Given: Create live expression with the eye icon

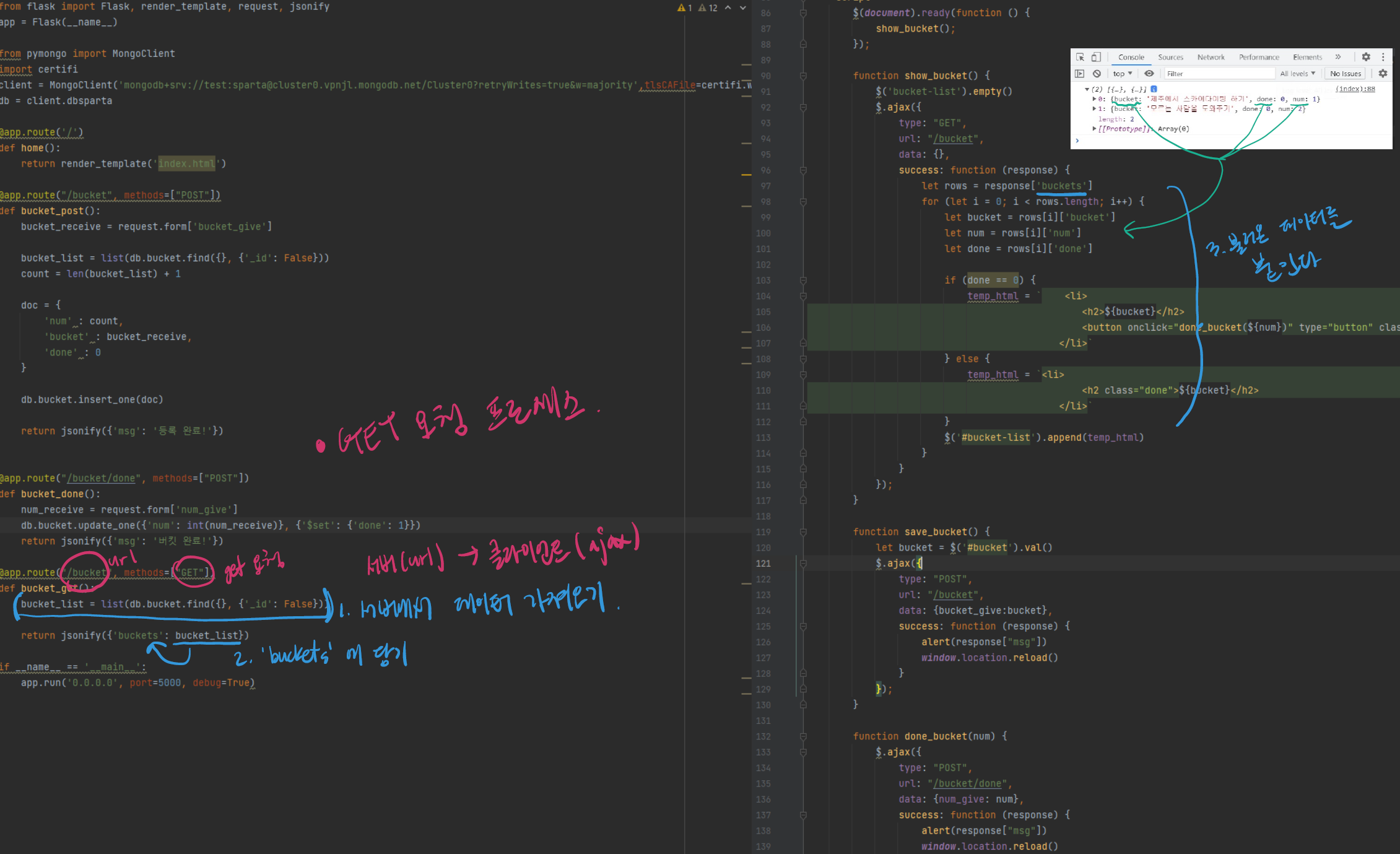Looking at the screenshot, I should point(1149,74).
